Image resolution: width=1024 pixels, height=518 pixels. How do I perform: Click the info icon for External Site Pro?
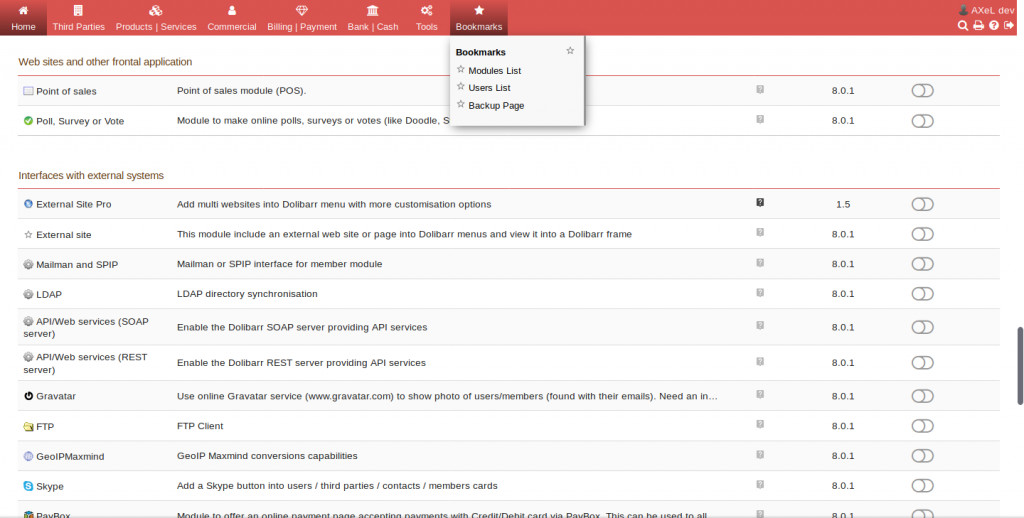tap(760, 203)
